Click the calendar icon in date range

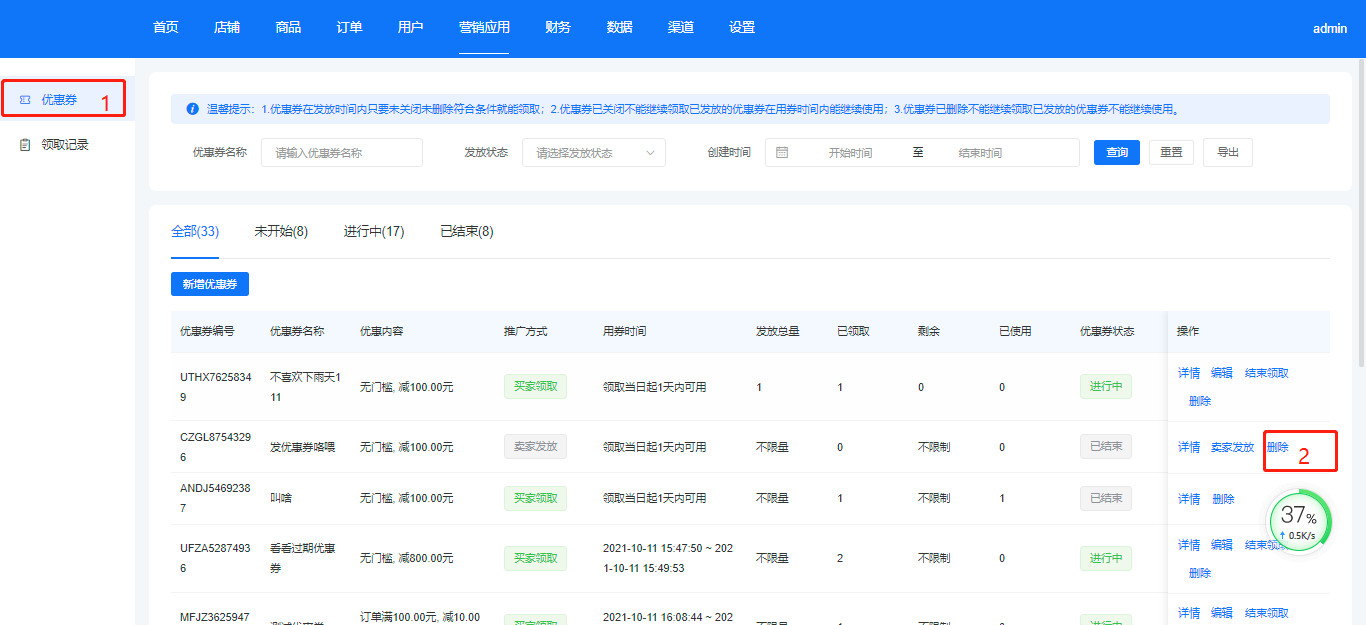pyautogui.click(x=782, y=153)
